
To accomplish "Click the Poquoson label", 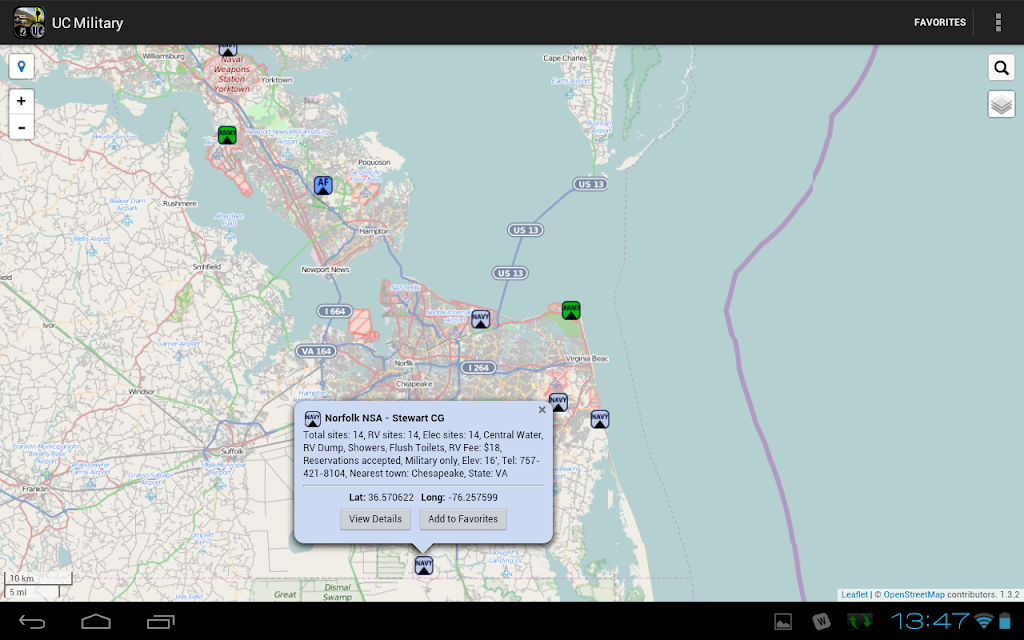I will pyautogui.click(x=374, y=162).
